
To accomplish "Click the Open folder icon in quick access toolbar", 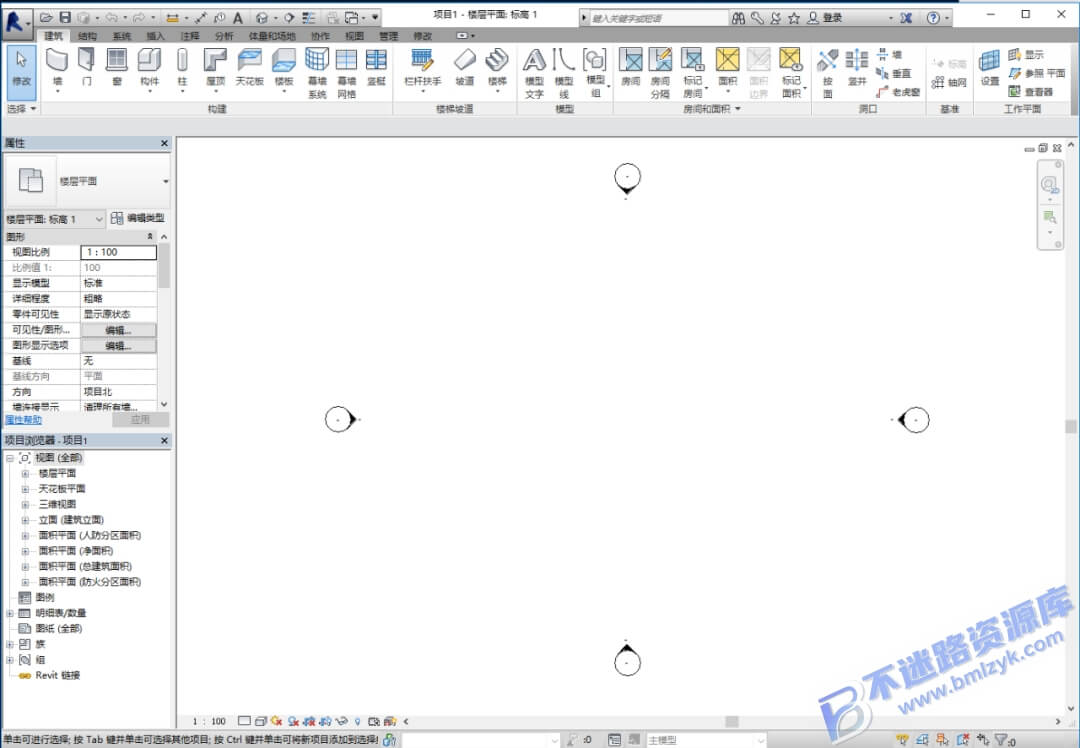I will [46, 17].
